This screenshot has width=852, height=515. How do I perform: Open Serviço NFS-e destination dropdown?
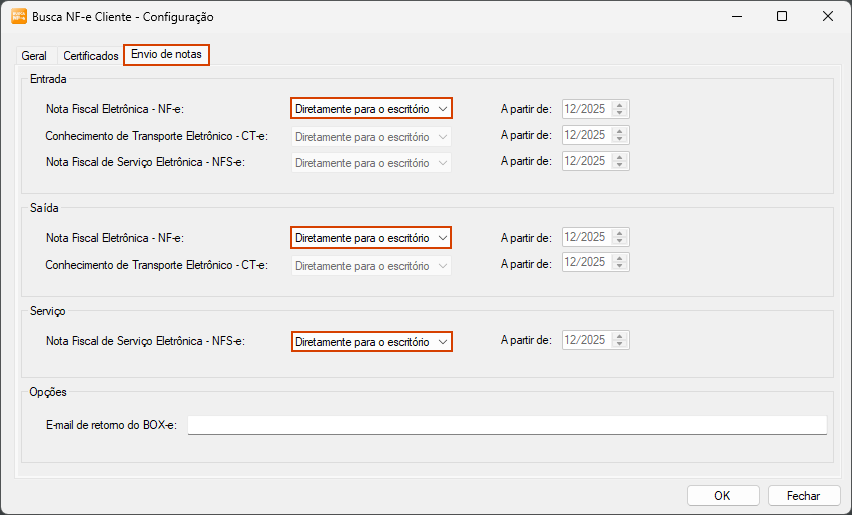point(371,342)
